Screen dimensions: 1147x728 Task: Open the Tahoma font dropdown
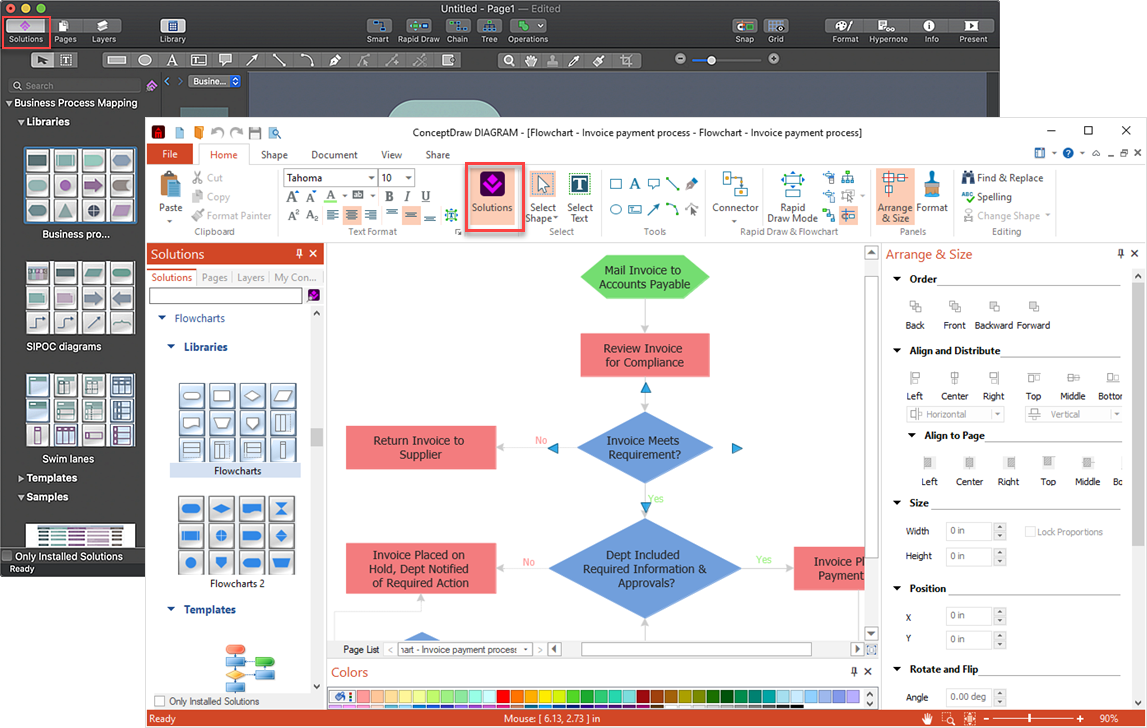click(371, 178)
